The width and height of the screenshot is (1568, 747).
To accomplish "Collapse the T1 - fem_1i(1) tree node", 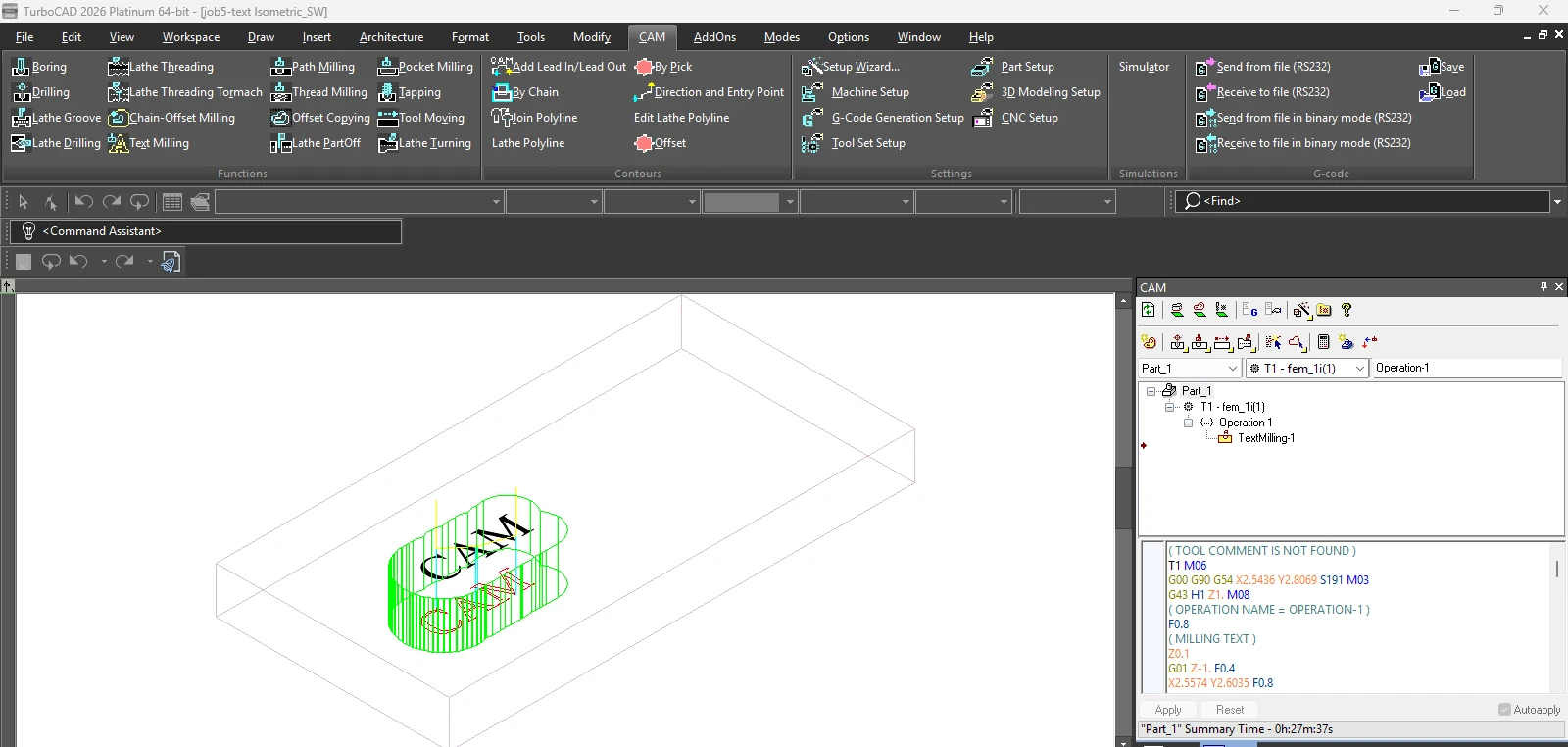I will pyautogui.click(x=1169, y=407).
